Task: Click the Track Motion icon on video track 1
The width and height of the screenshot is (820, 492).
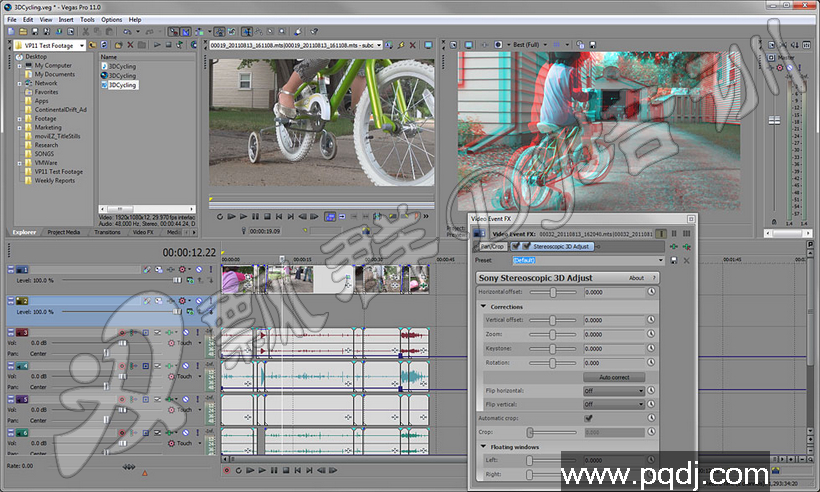Action: 158,269
